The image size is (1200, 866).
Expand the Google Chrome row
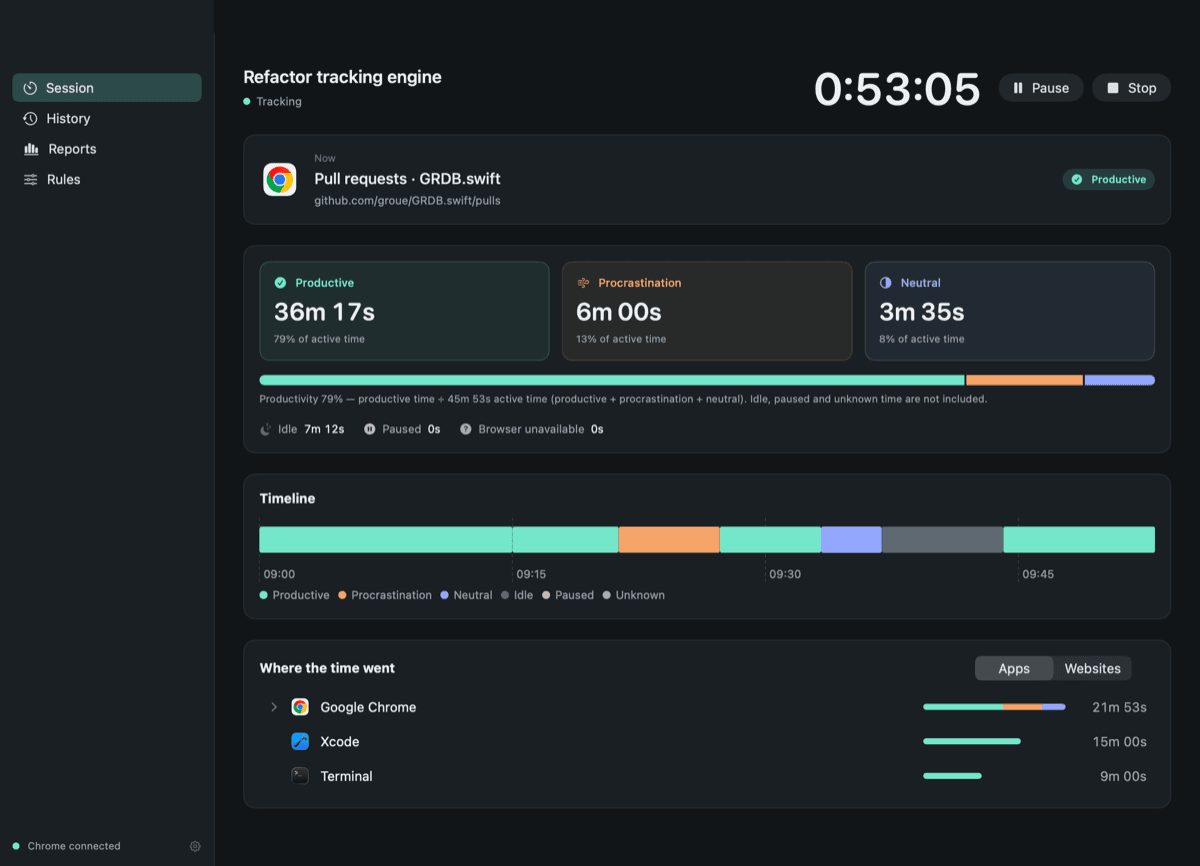coord(274,707)
